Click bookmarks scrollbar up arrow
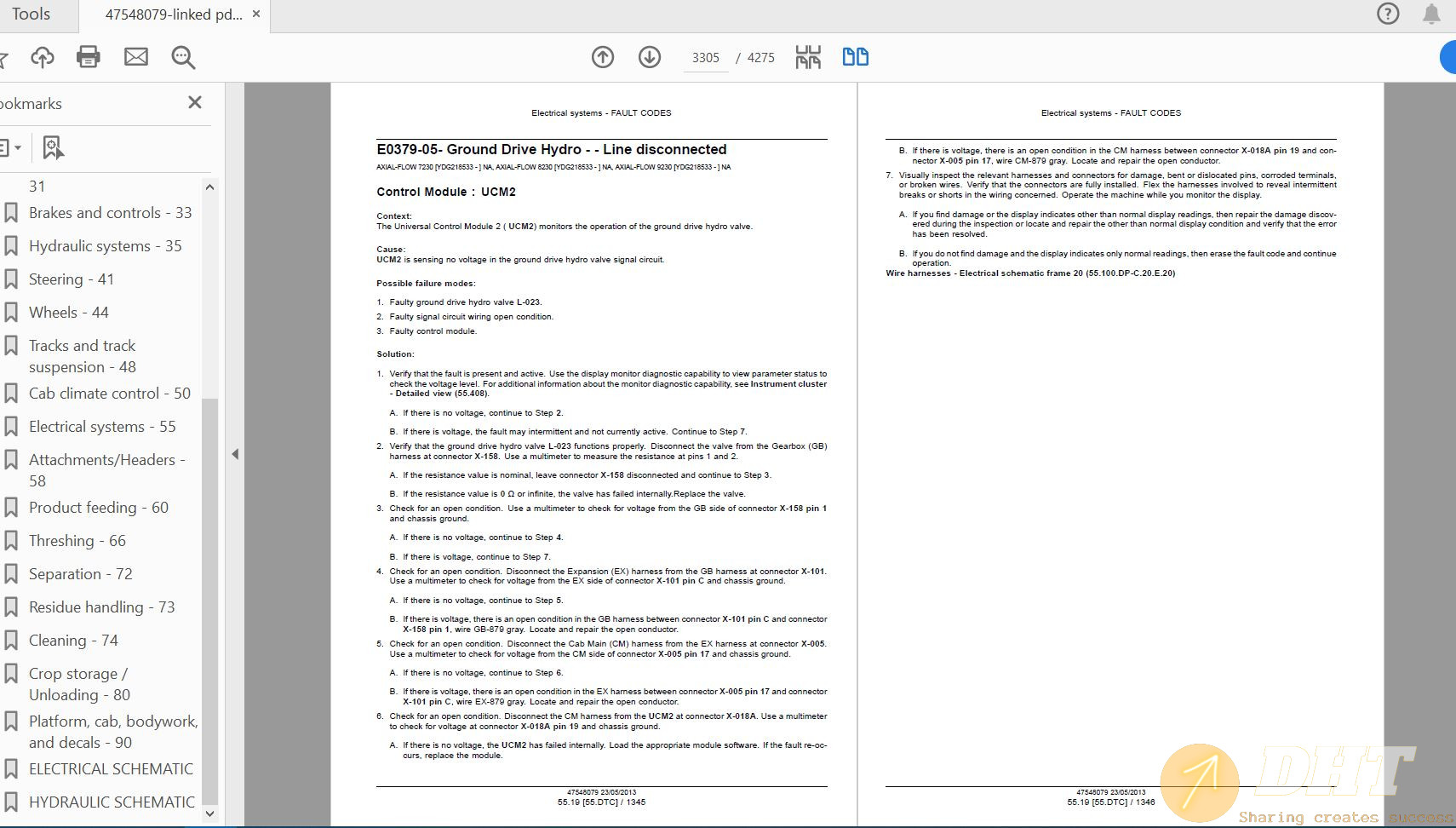This screenshot has width=1456, height=828. [x=210, y=187]
